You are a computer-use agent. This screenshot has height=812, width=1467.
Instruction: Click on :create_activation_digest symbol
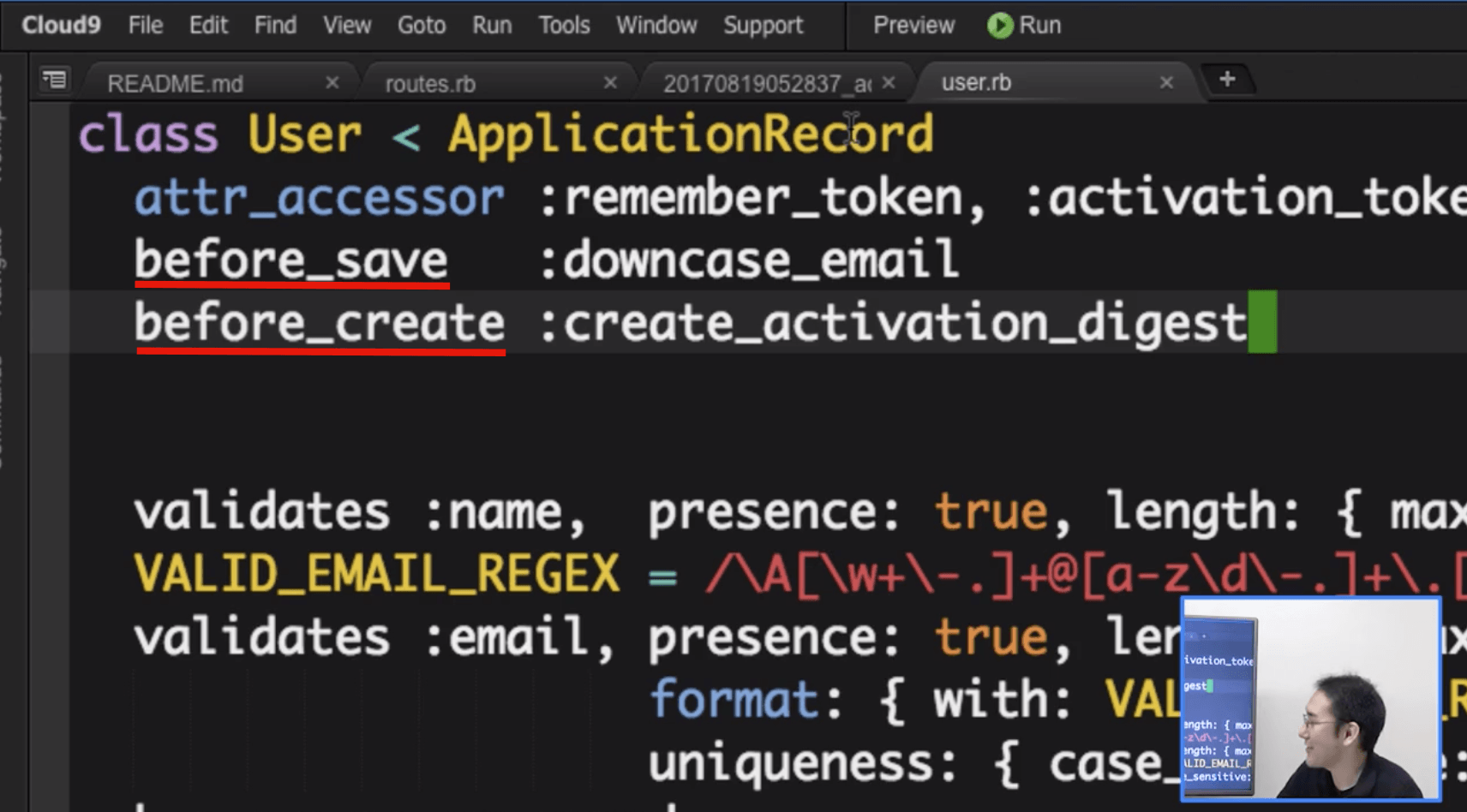pyautogui.click(x=892, y=324)
